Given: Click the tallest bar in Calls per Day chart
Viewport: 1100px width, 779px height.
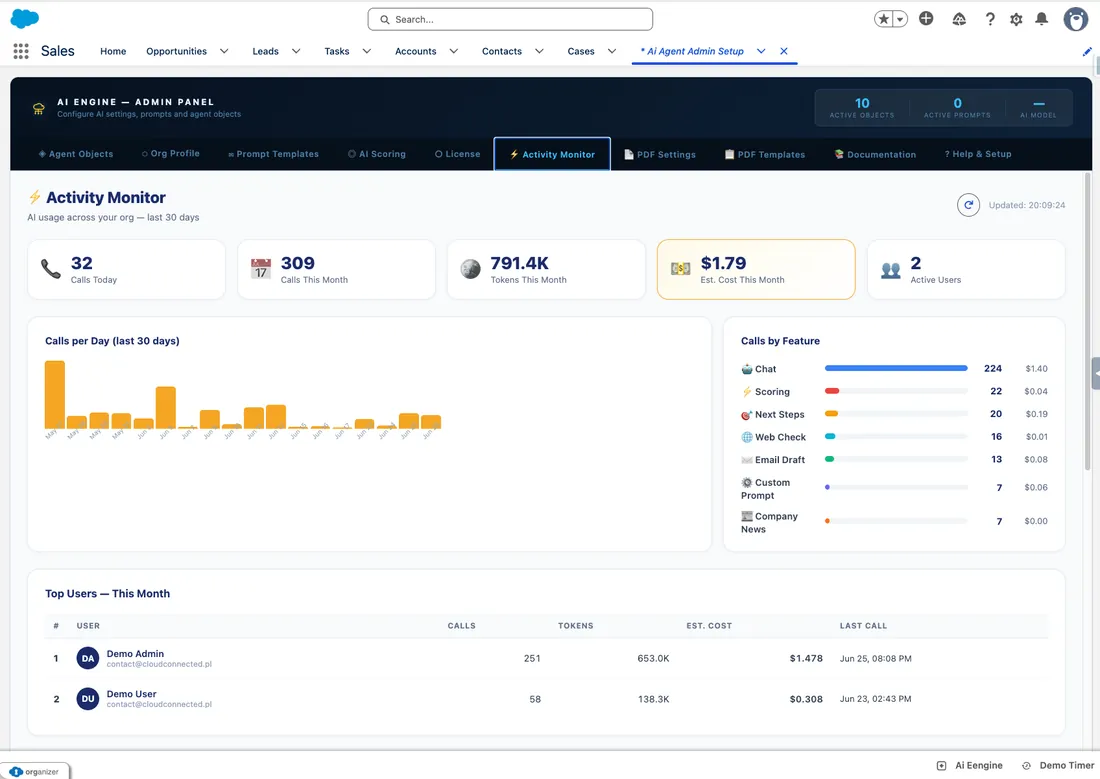Looking at the screenshot, I should pyautogui.click(x=55, y=394).
